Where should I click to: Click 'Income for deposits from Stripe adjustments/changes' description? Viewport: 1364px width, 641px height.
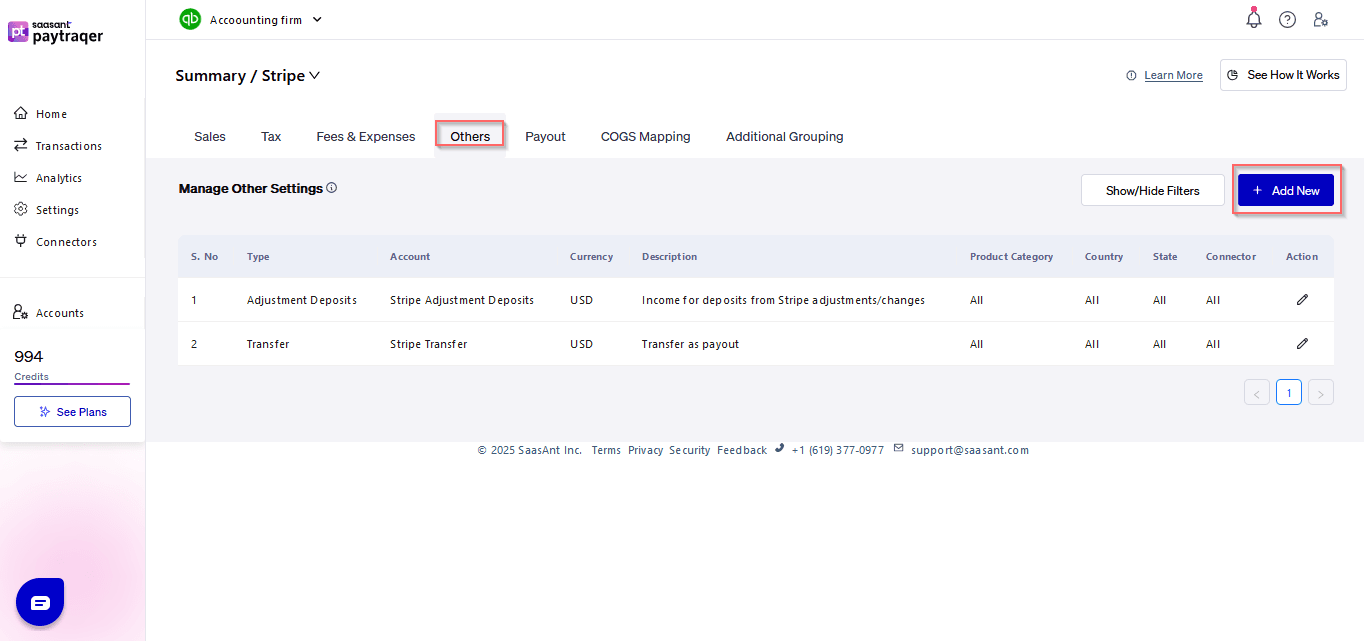pos(783,300)
